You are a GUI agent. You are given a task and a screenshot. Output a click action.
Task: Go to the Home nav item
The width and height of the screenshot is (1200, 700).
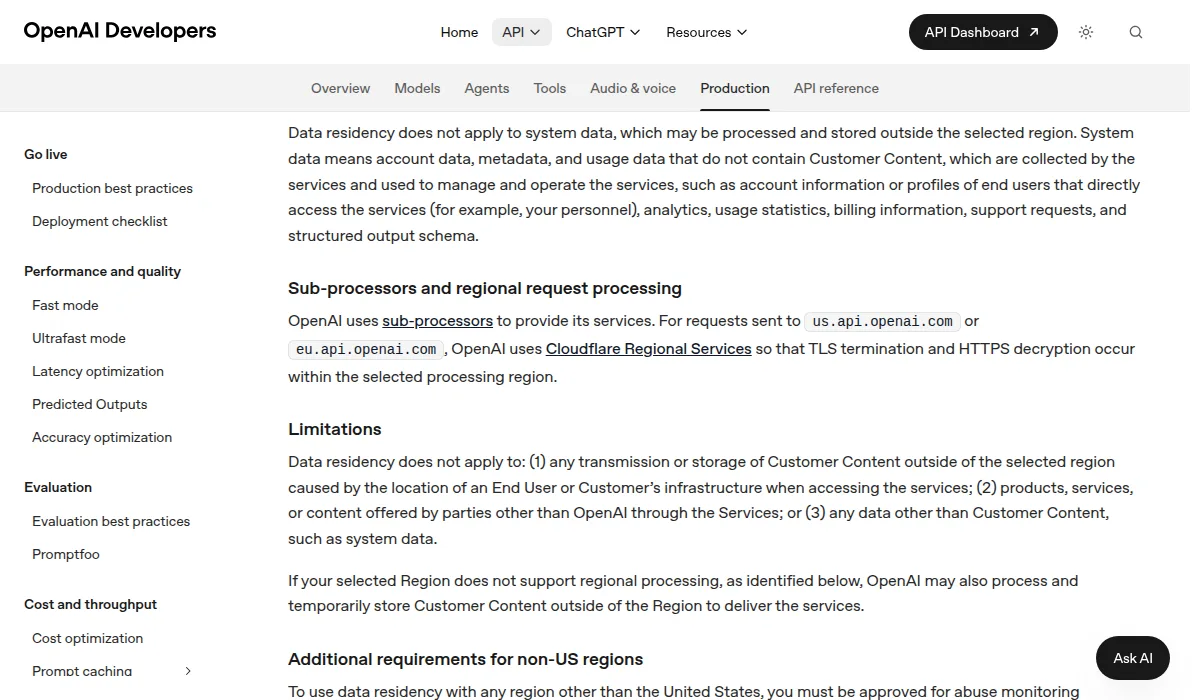(x=459, y=32)
